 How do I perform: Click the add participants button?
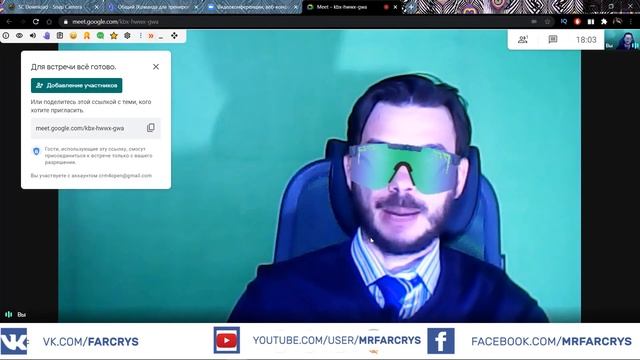[76, 85]
